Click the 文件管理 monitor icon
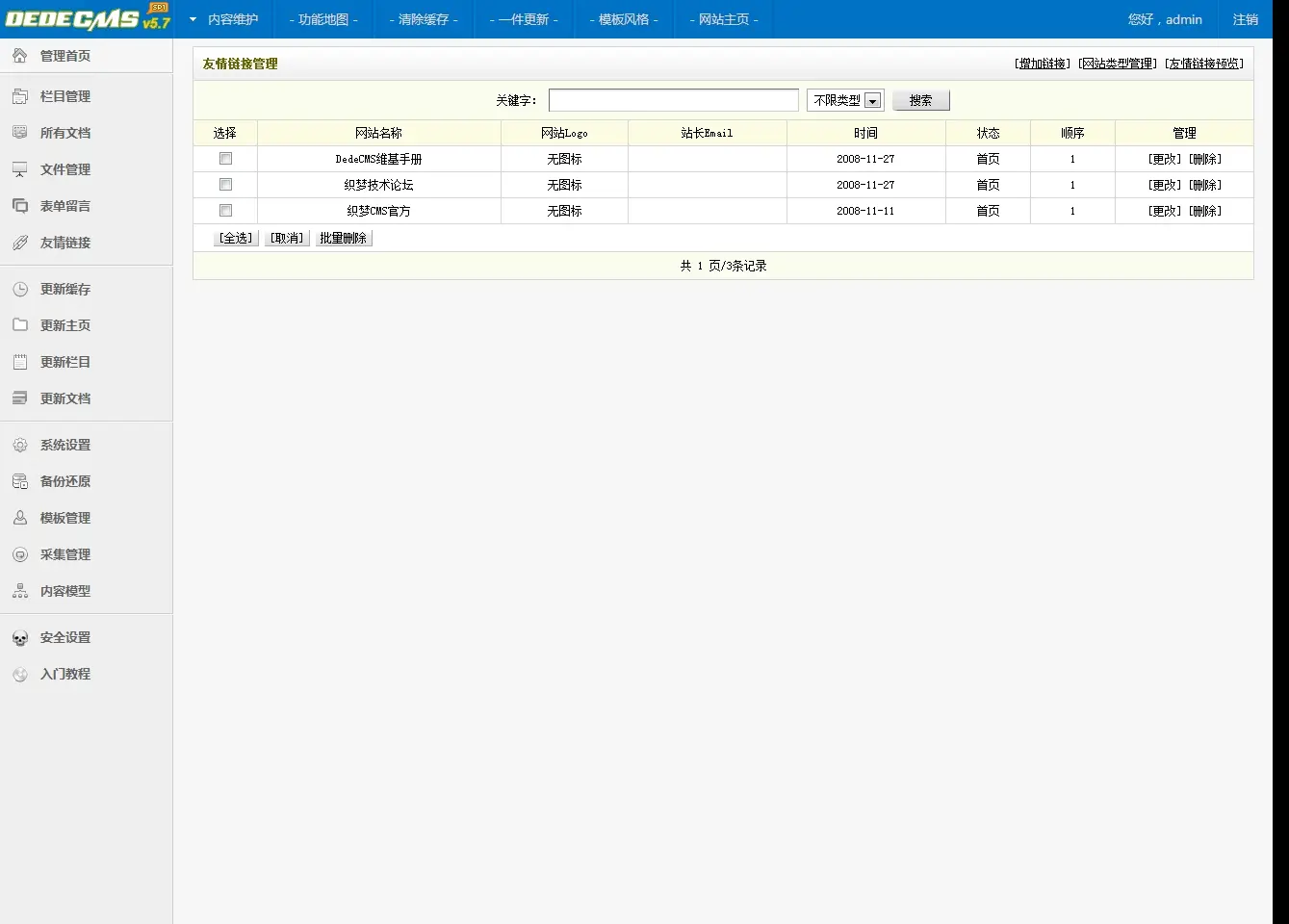 tap(19, 169)
